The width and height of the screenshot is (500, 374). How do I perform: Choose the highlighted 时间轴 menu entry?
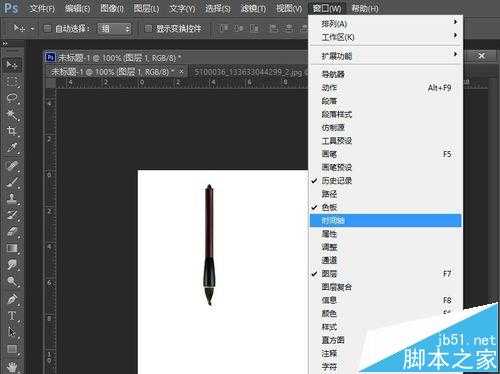[x=386, y=220]
